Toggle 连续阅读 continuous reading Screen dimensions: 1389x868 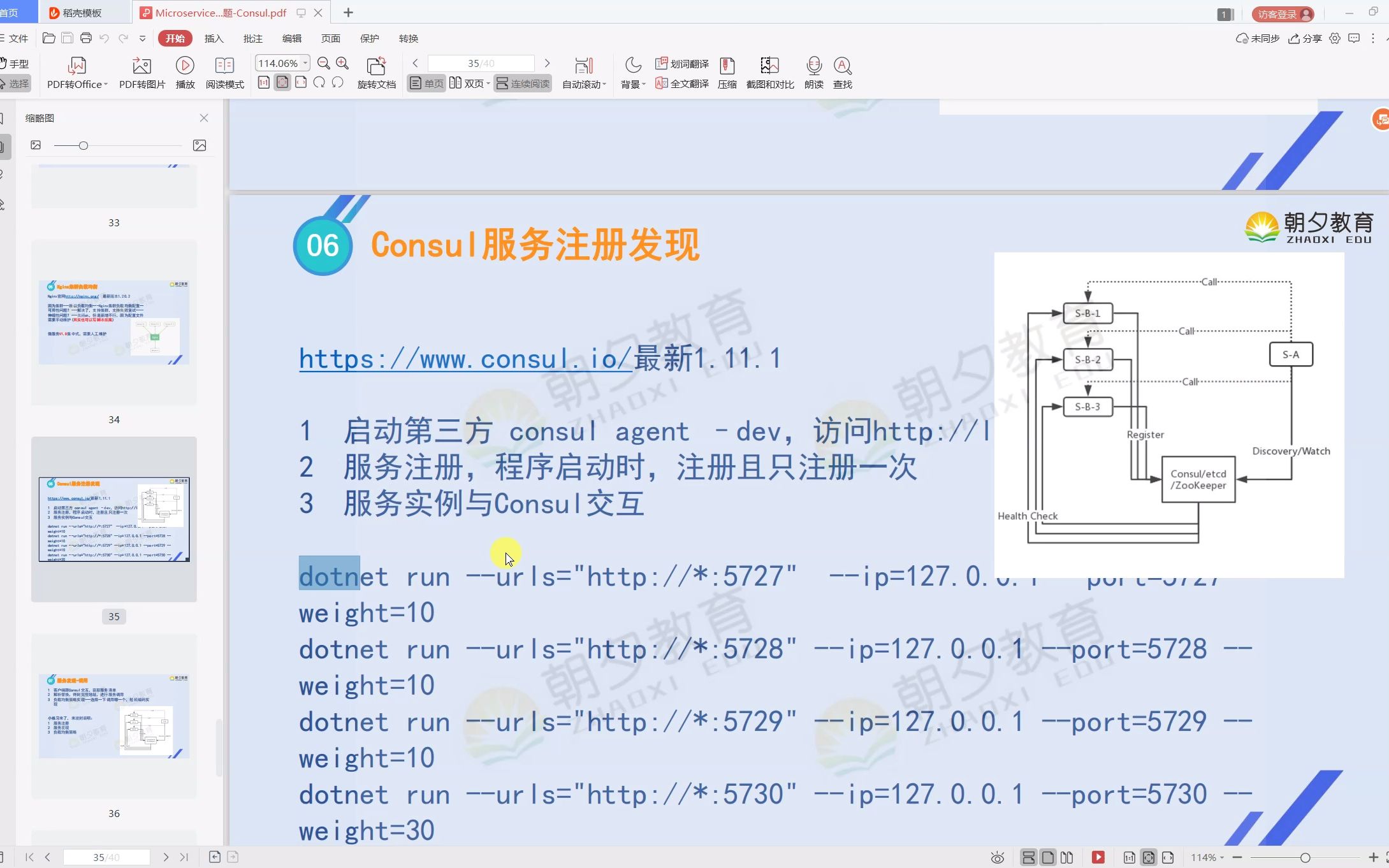pyautogui.click(x=523, y=83)
